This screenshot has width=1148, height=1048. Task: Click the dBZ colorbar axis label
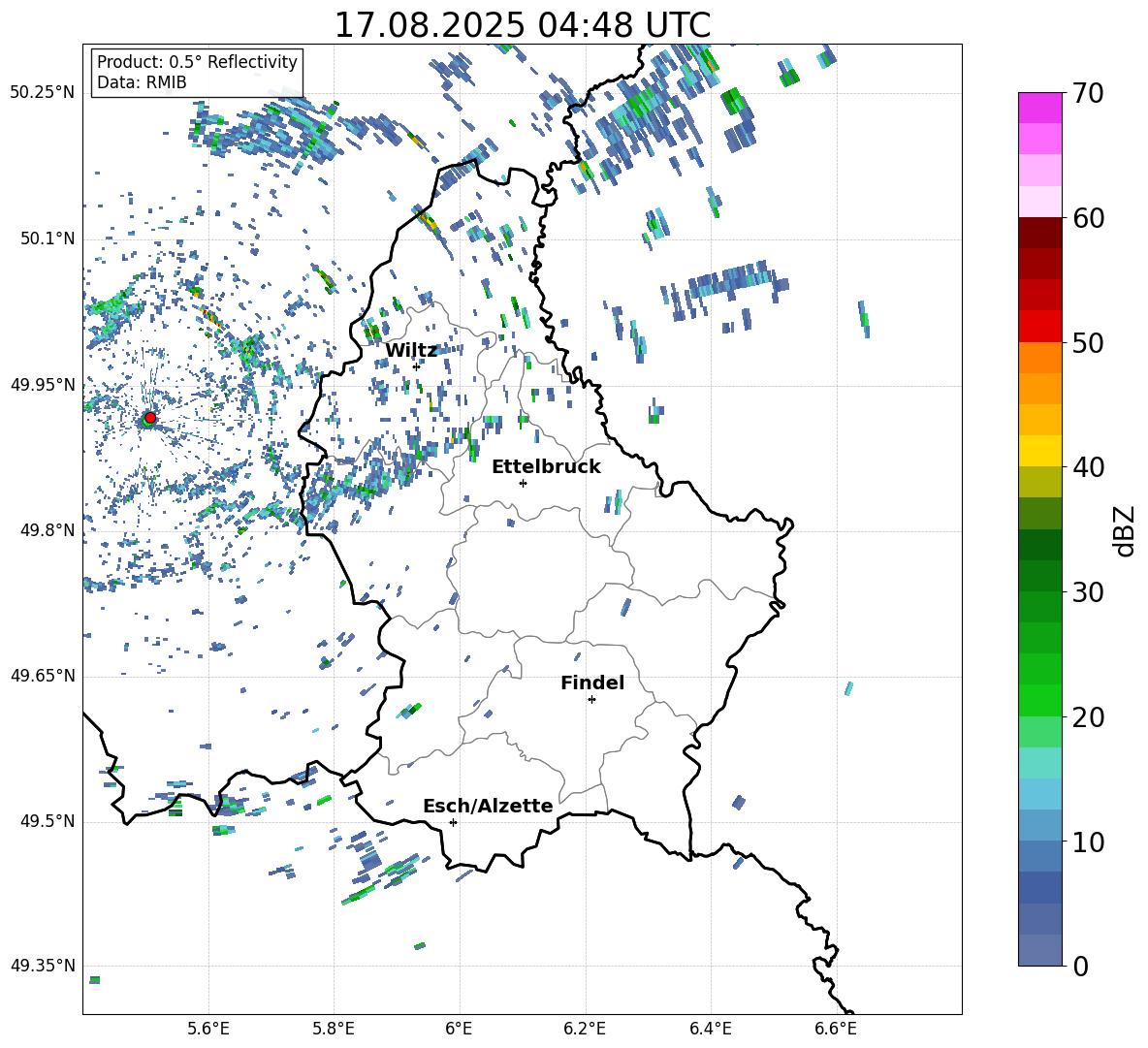pyautogui.click(x=1126, y=530)
